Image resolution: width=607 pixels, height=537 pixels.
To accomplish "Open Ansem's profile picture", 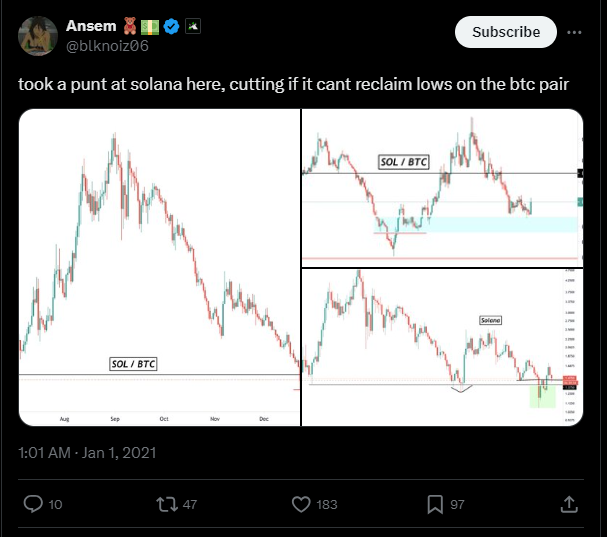I will tap(37, 35).
